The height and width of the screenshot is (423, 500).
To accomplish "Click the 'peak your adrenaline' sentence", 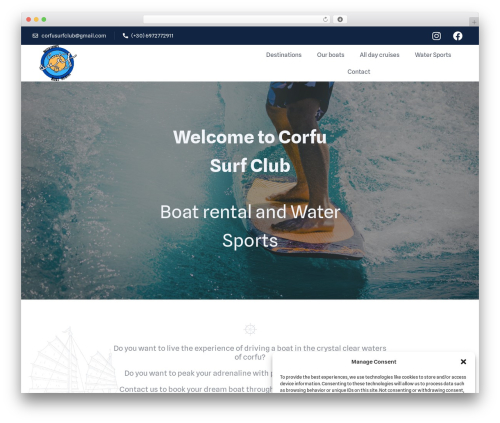I will pos(198,373).
